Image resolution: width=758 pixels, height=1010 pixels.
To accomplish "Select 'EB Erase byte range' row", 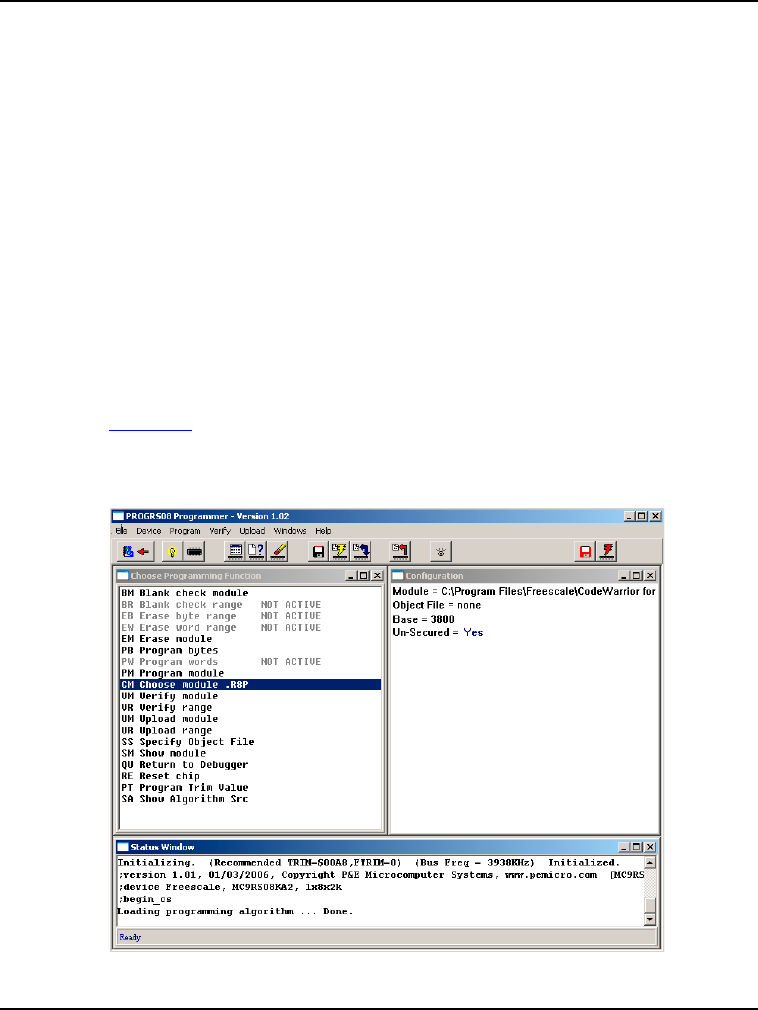I will (x=251, y=616).
